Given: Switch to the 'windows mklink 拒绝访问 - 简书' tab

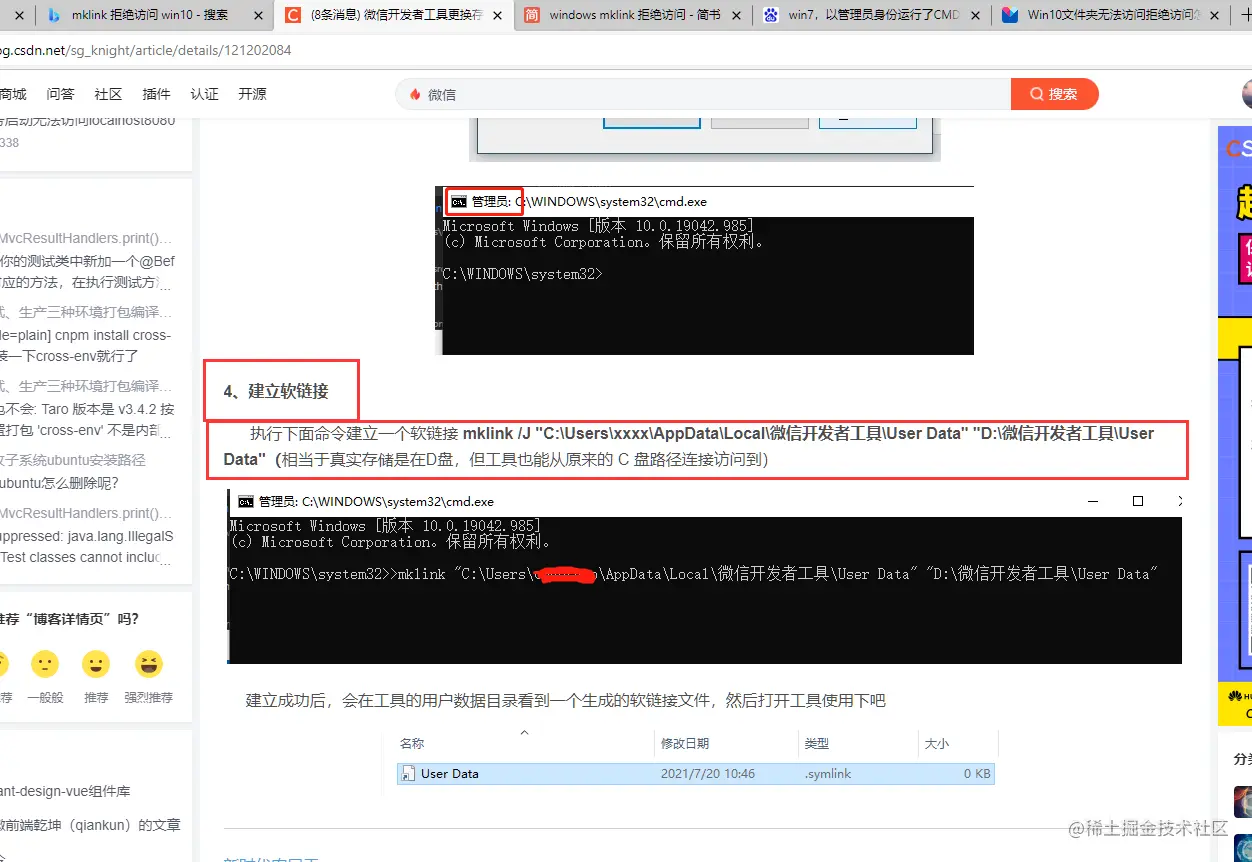Looking at the screenshot, I should (x=632, y=15).
